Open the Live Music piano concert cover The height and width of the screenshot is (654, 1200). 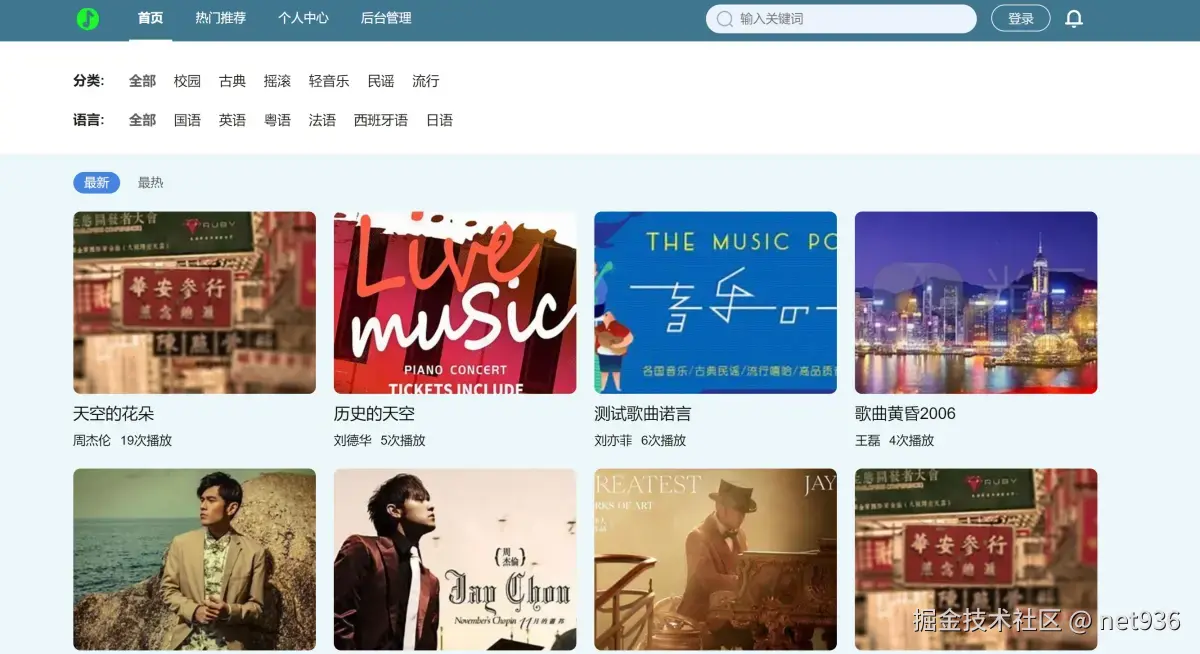coord(455,302)
